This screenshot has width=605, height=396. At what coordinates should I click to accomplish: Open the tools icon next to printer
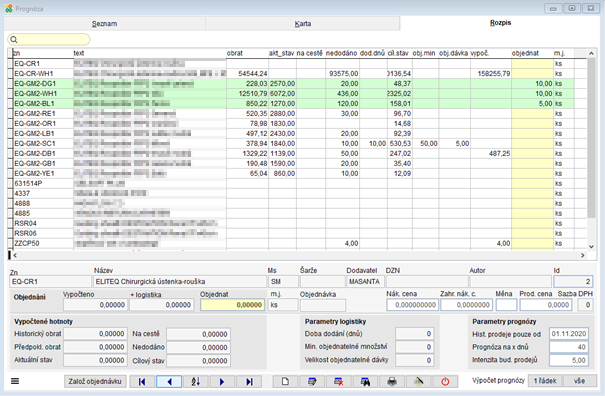(419, 381)
